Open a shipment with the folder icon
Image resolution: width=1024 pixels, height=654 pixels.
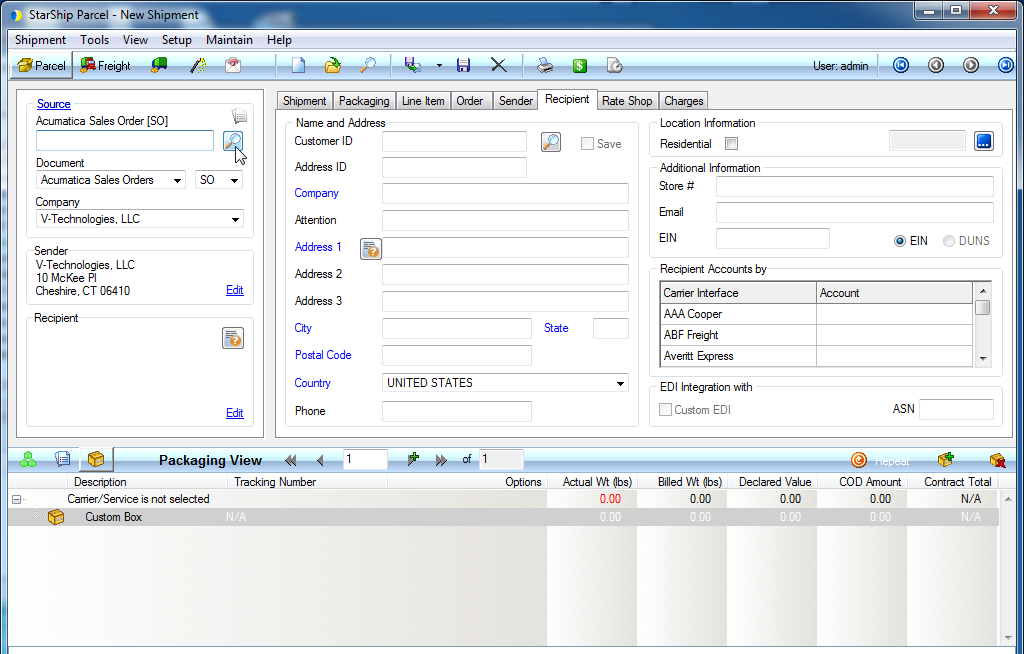(x=333, y=65)
